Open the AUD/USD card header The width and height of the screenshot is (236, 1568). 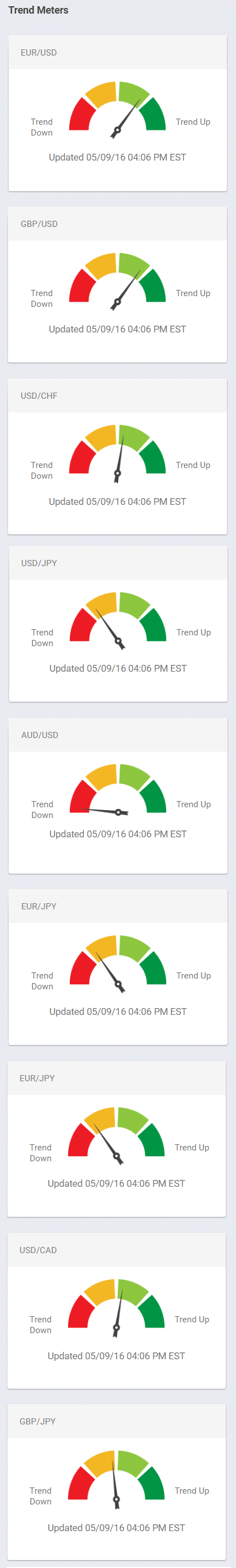(118, 735)
